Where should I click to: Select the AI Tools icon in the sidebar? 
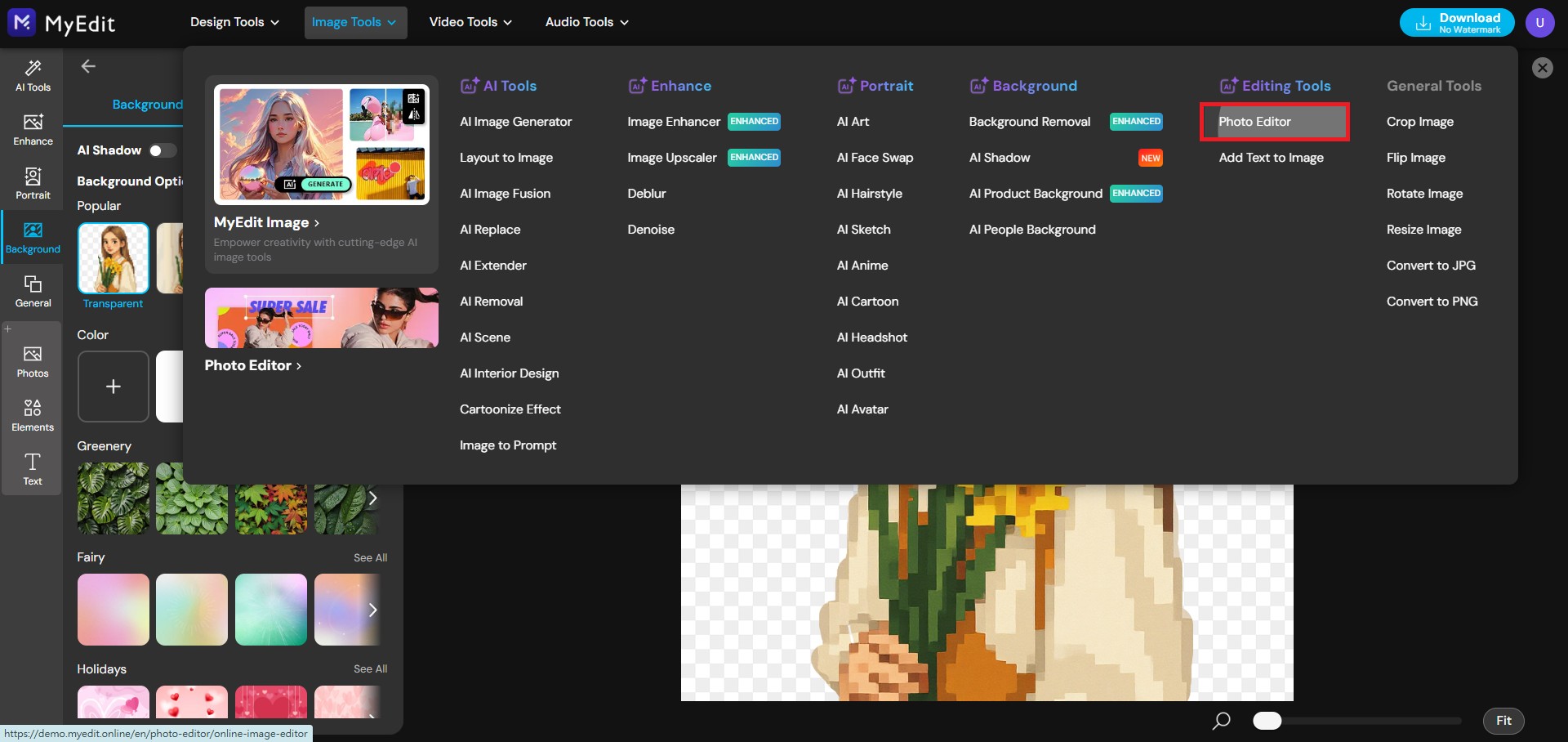pos(32,76)
